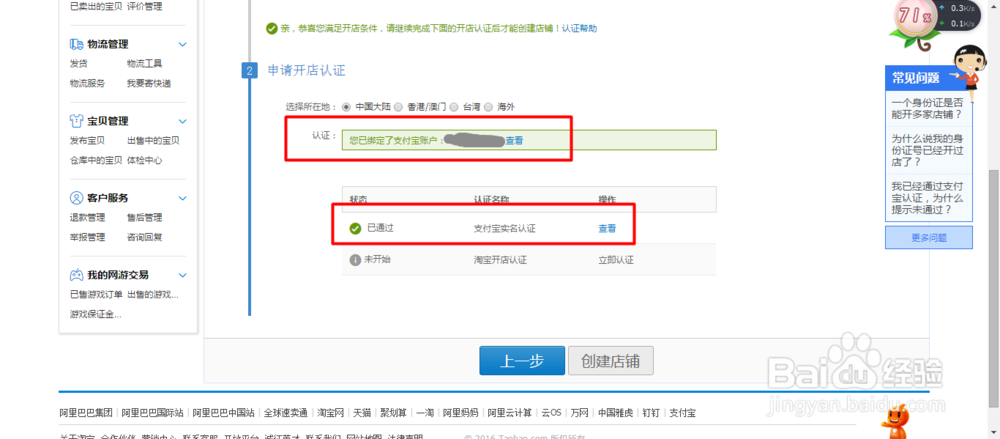Viewport: 1000px width, 439px height.
Task: Select 台湾 location radio
Action: point(452,107)
